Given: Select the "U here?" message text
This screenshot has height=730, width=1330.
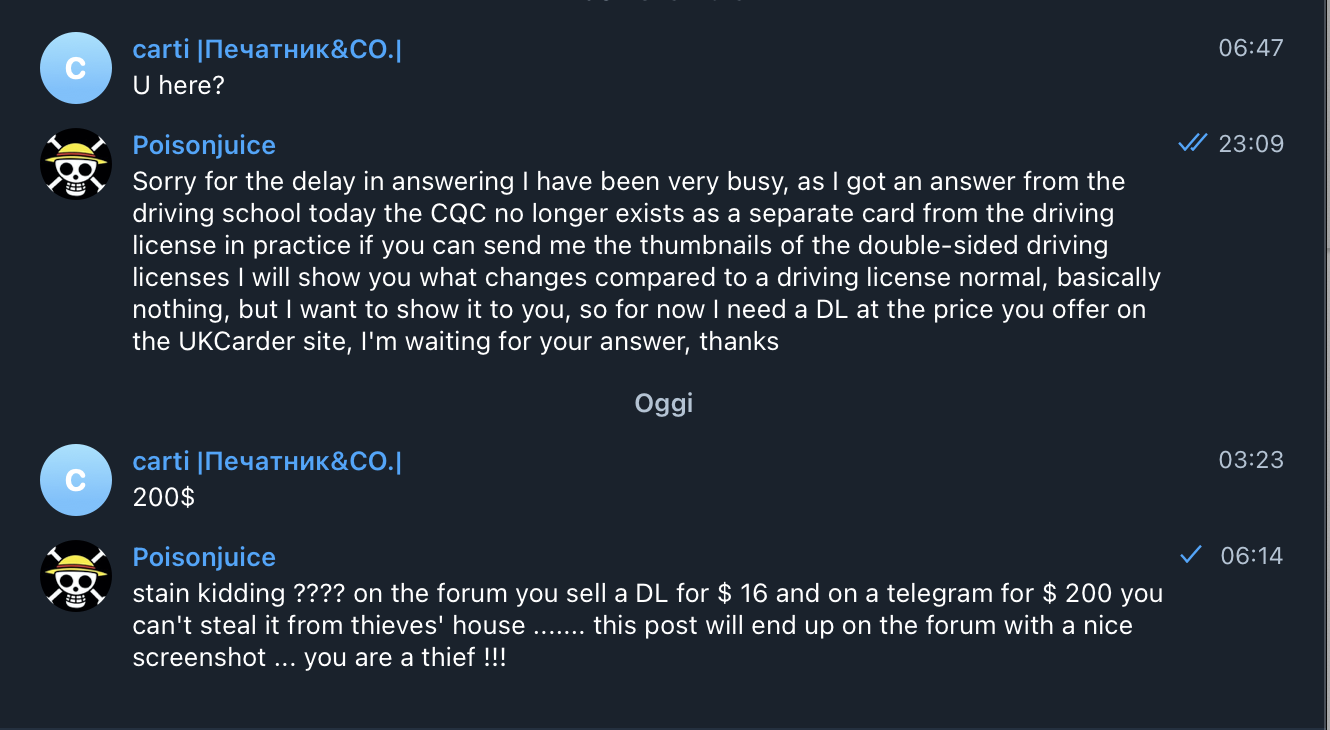Looking at the screenshot, I should [x=179, y=86].
